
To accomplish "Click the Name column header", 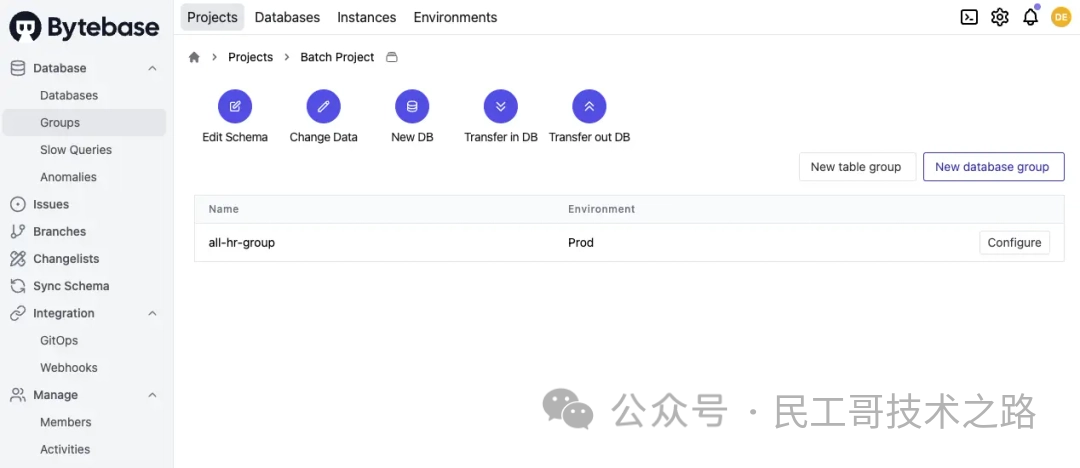I will point(224,209).
